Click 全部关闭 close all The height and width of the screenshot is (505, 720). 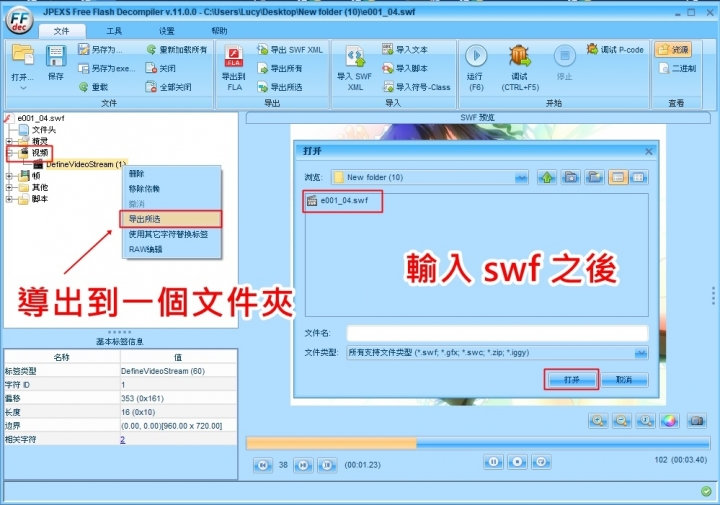(x=168, y=87)
